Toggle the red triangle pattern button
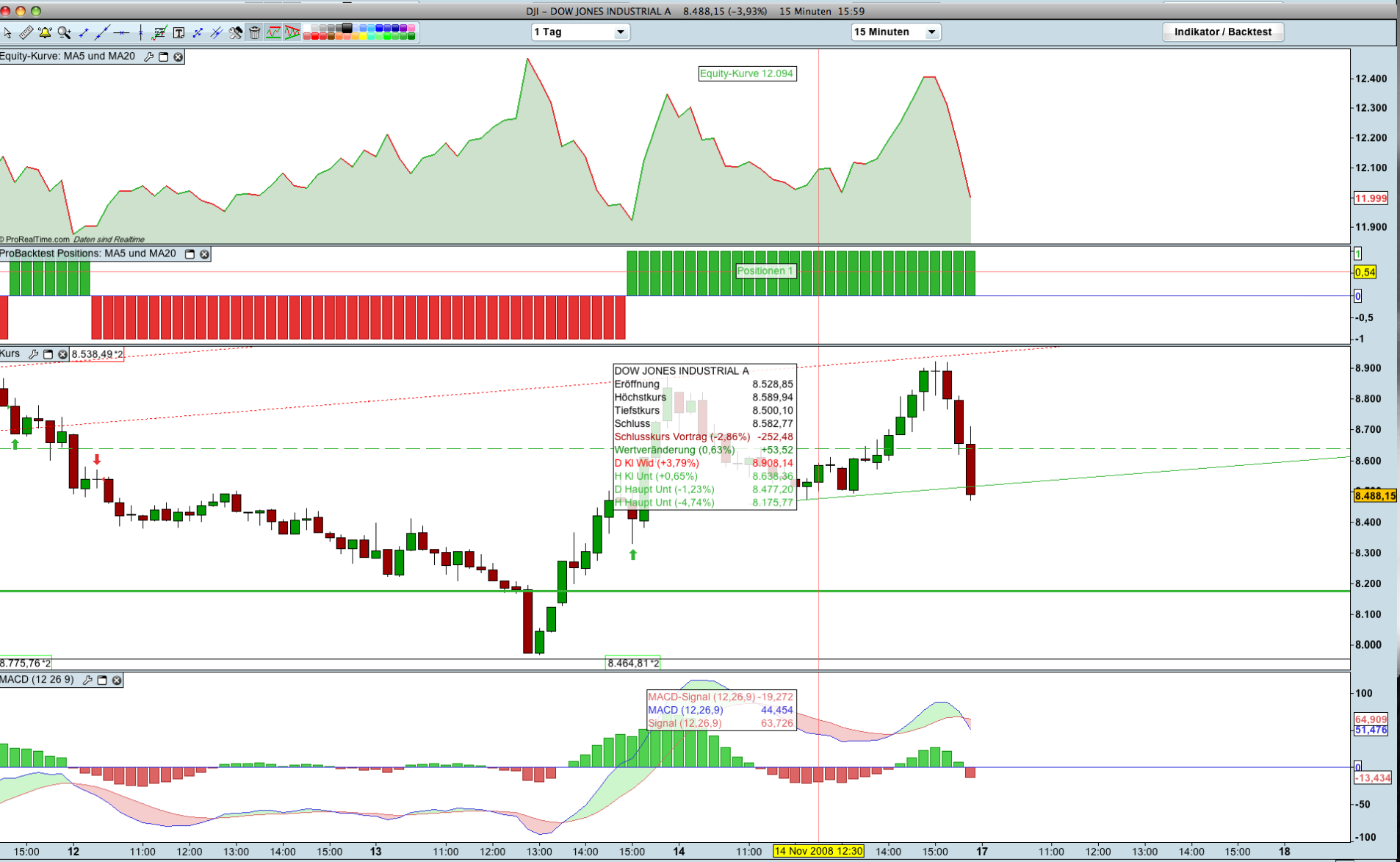This screenshot has height=862, width=1400. click(292, 32)
